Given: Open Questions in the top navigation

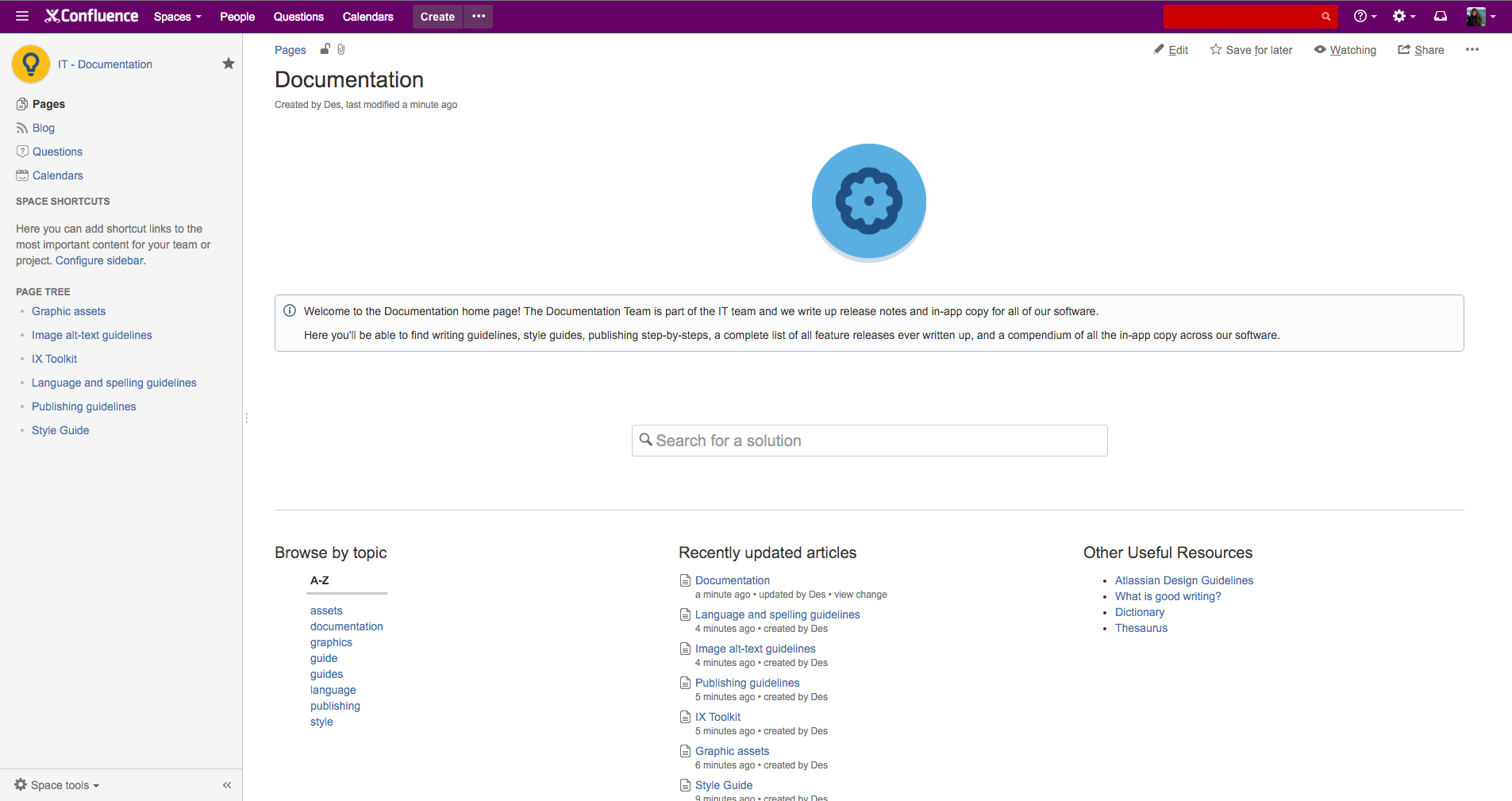Looking at the screenshot, I should 298,17.
